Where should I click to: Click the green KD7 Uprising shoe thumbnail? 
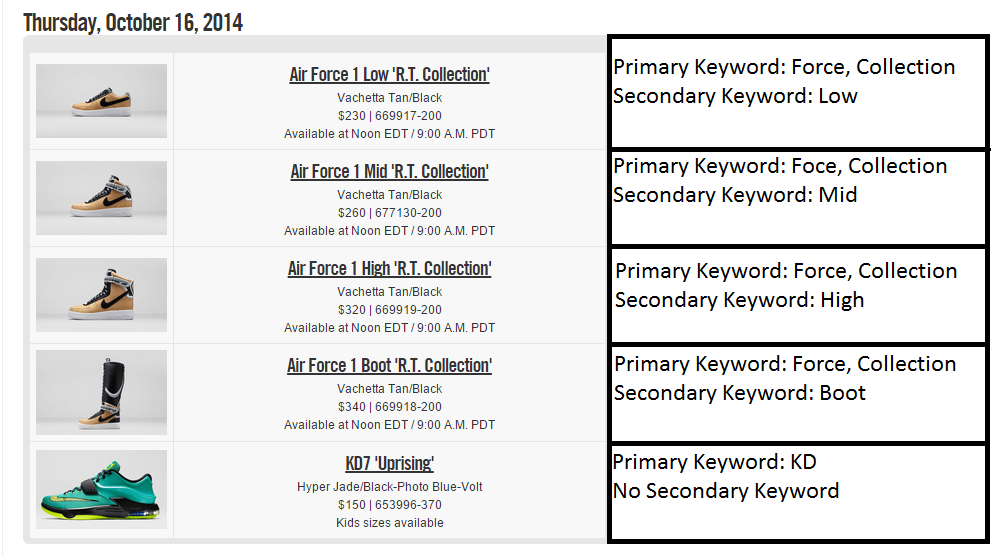coord(101,490)
